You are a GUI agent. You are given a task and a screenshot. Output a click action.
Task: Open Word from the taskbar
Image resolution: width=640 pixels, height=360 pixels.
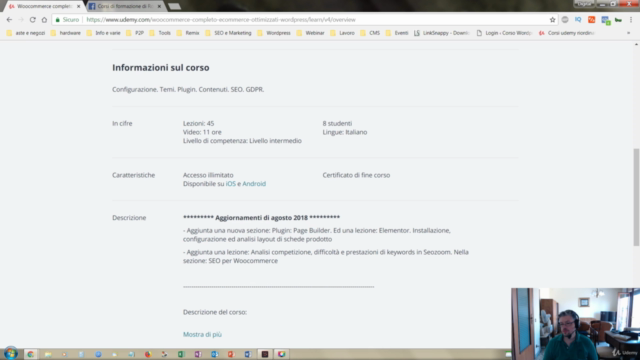pos(248,354)
